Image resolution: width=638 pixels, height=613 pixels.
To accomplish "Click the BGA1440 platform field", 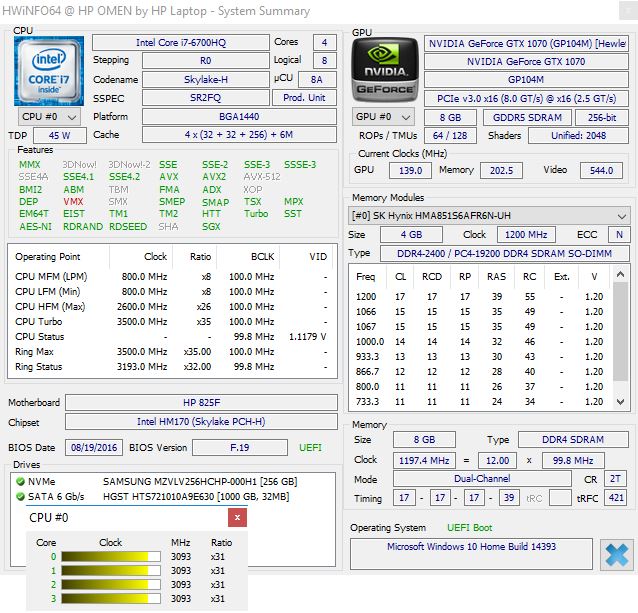I will (239, 117).
